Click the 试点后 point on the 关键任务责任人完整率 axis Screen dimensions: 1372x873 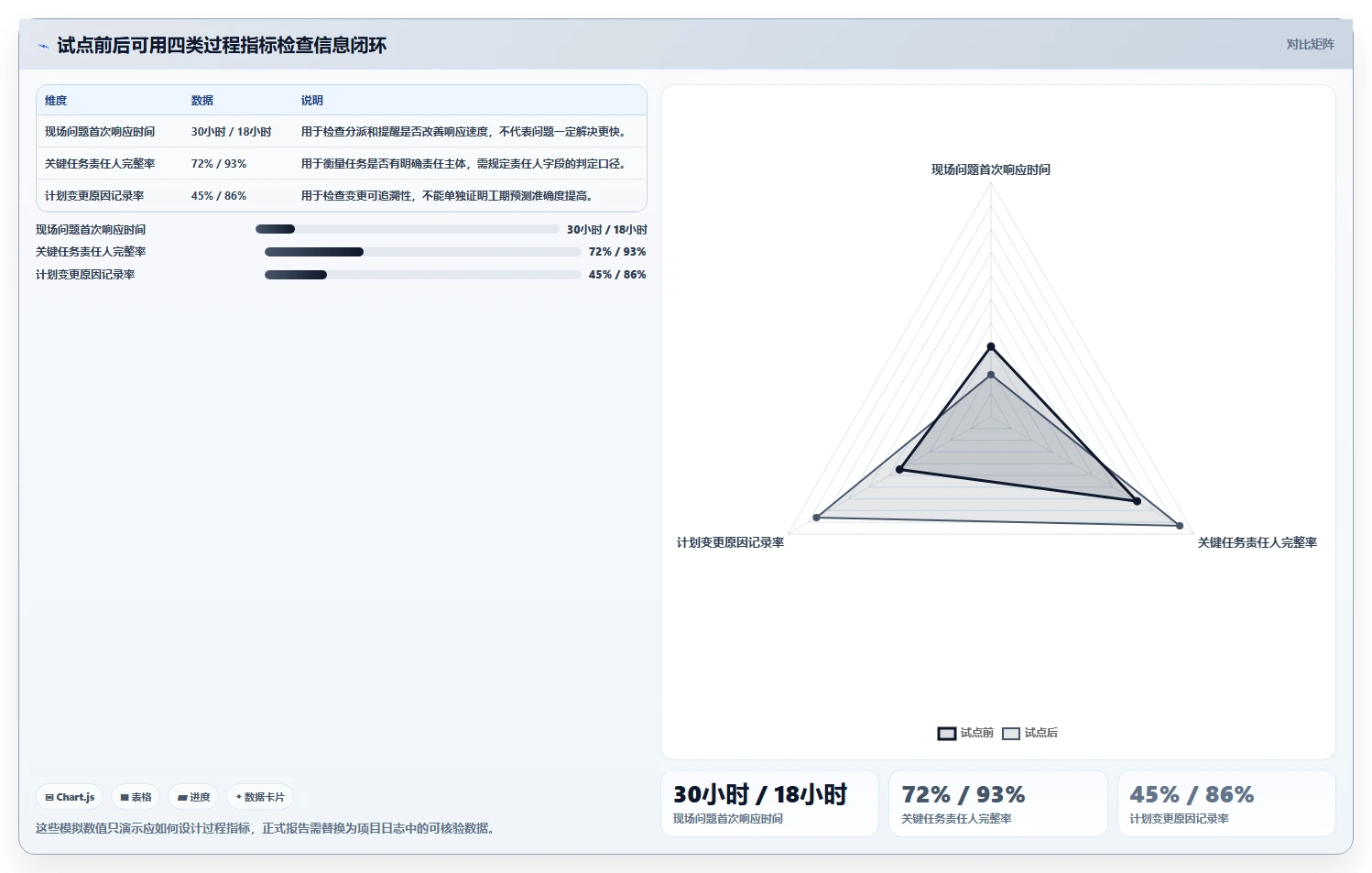(x=1180, y=526)
